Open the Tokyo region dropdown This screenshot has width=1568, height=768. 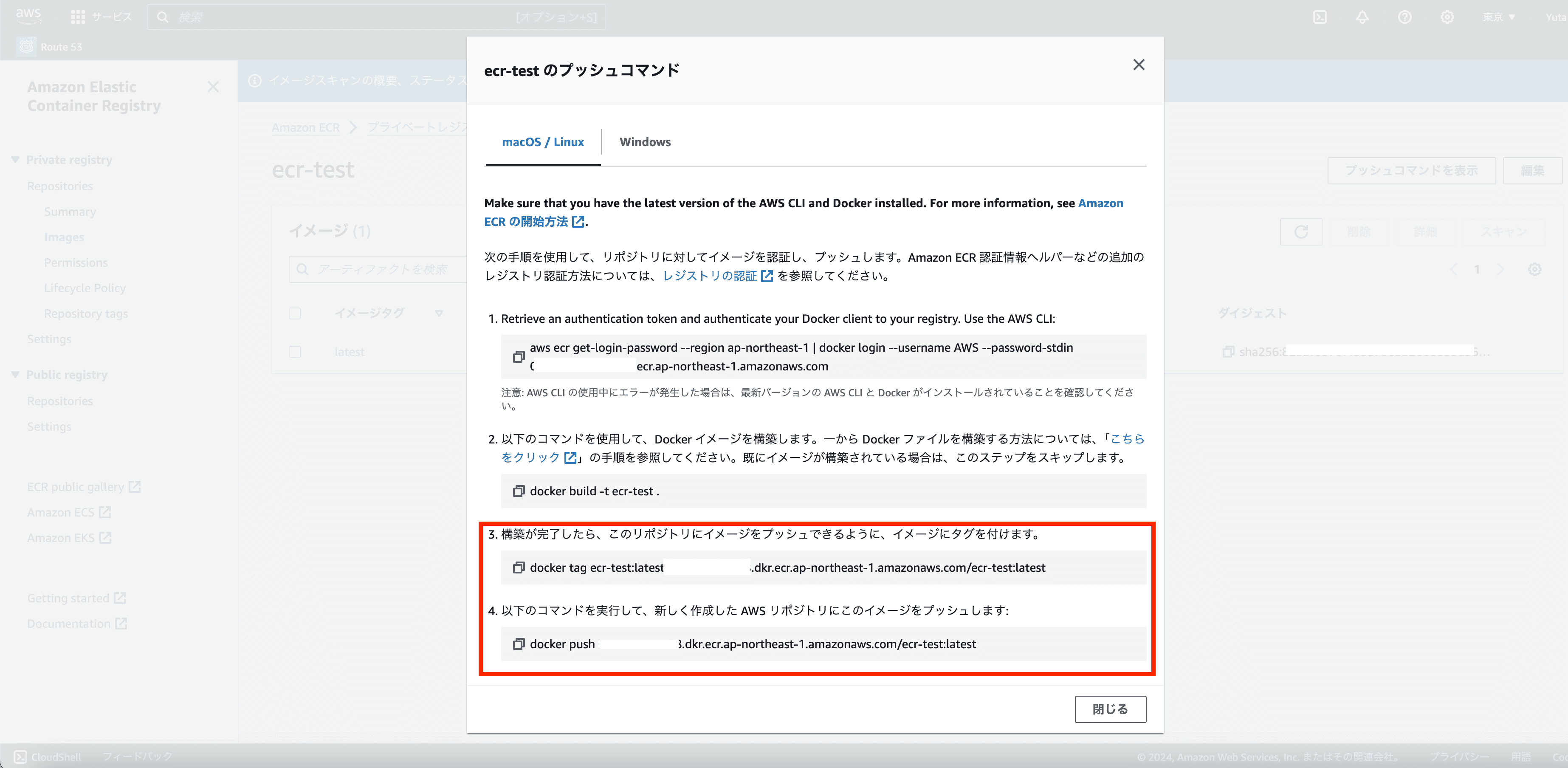tap(1499, 17)
